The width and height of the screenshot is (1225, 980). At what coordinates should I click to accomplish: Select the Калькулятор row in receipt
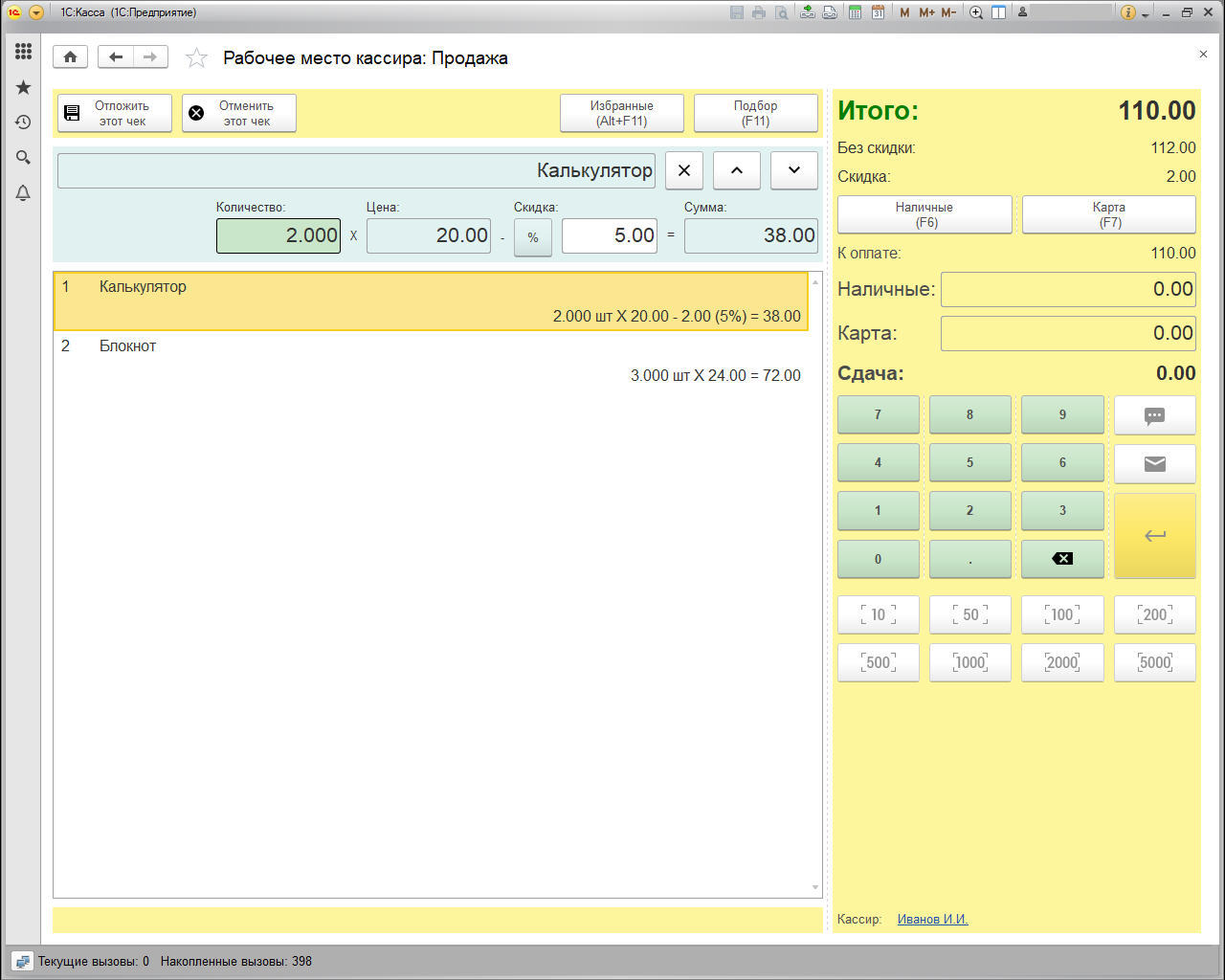(431, 301)
